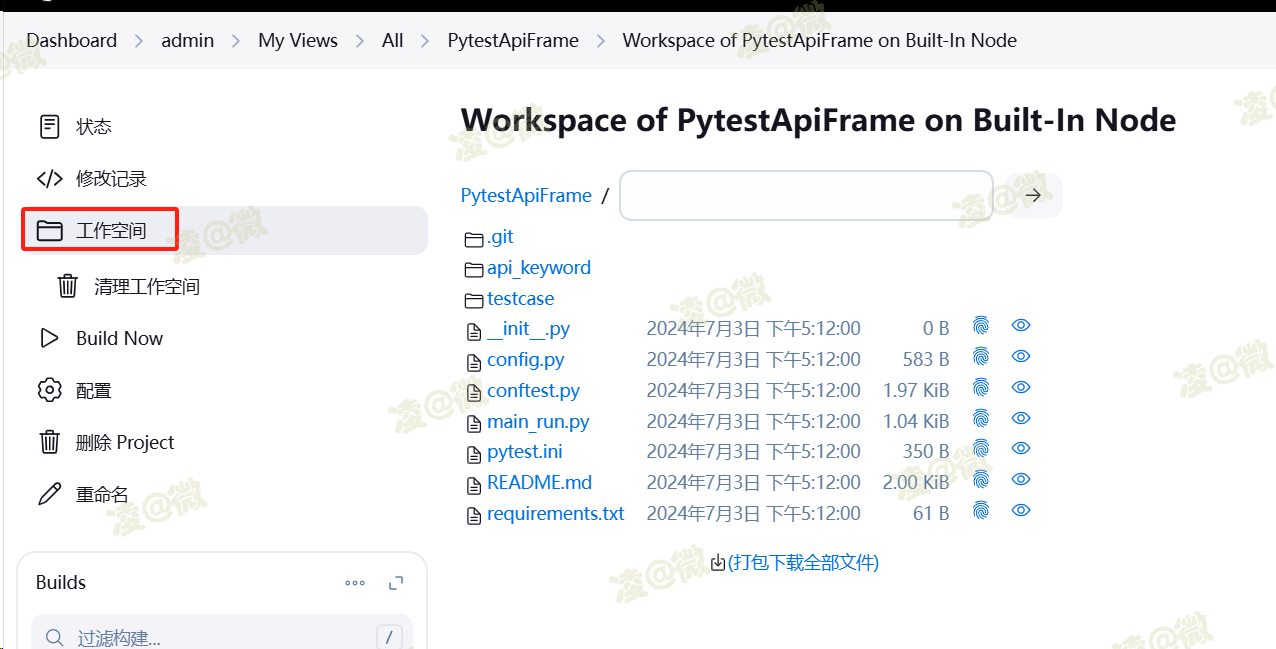
Task: Click fingerprint icon for pytest.ini
Action: 981,449
